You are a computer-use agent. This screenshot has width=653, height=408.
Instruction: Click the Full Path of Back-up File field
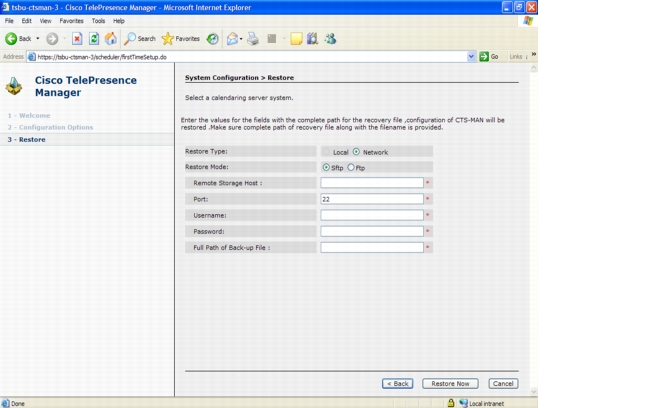tap(372, 247)
